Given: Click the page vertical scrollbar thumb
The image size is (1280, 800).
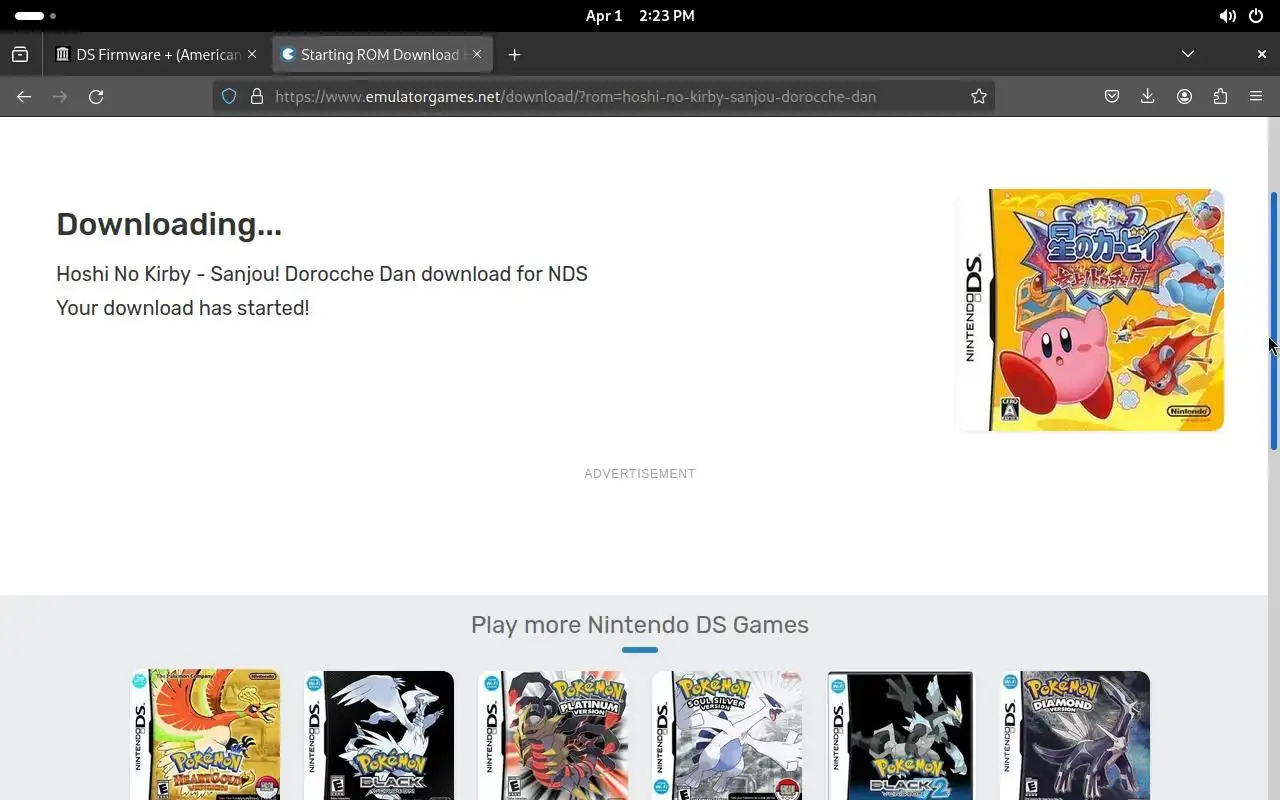Looking at the screenshot, I should pos(1274,320).
